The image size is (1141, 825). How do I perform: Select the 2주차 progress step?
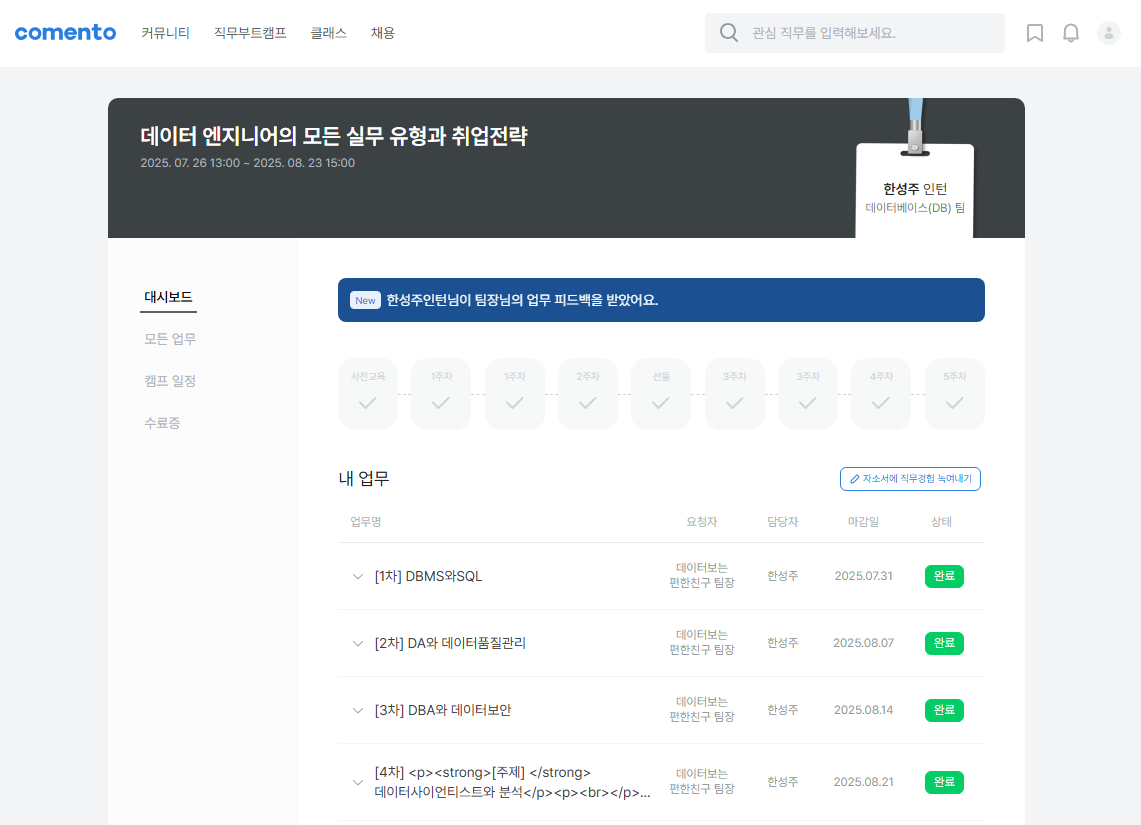tap(588, 394)
